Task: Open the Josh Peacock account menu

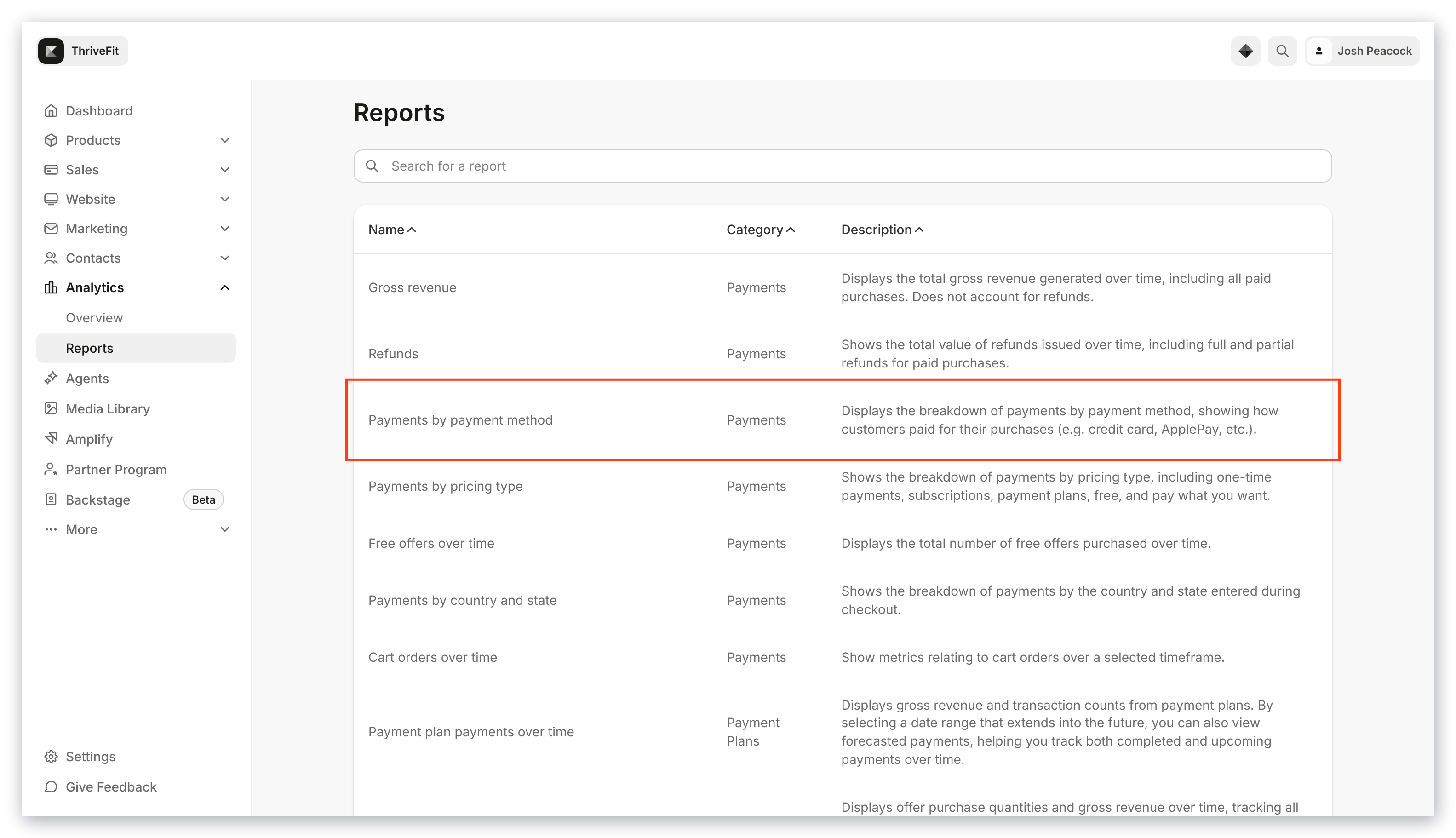Action: click(1362, 51)
